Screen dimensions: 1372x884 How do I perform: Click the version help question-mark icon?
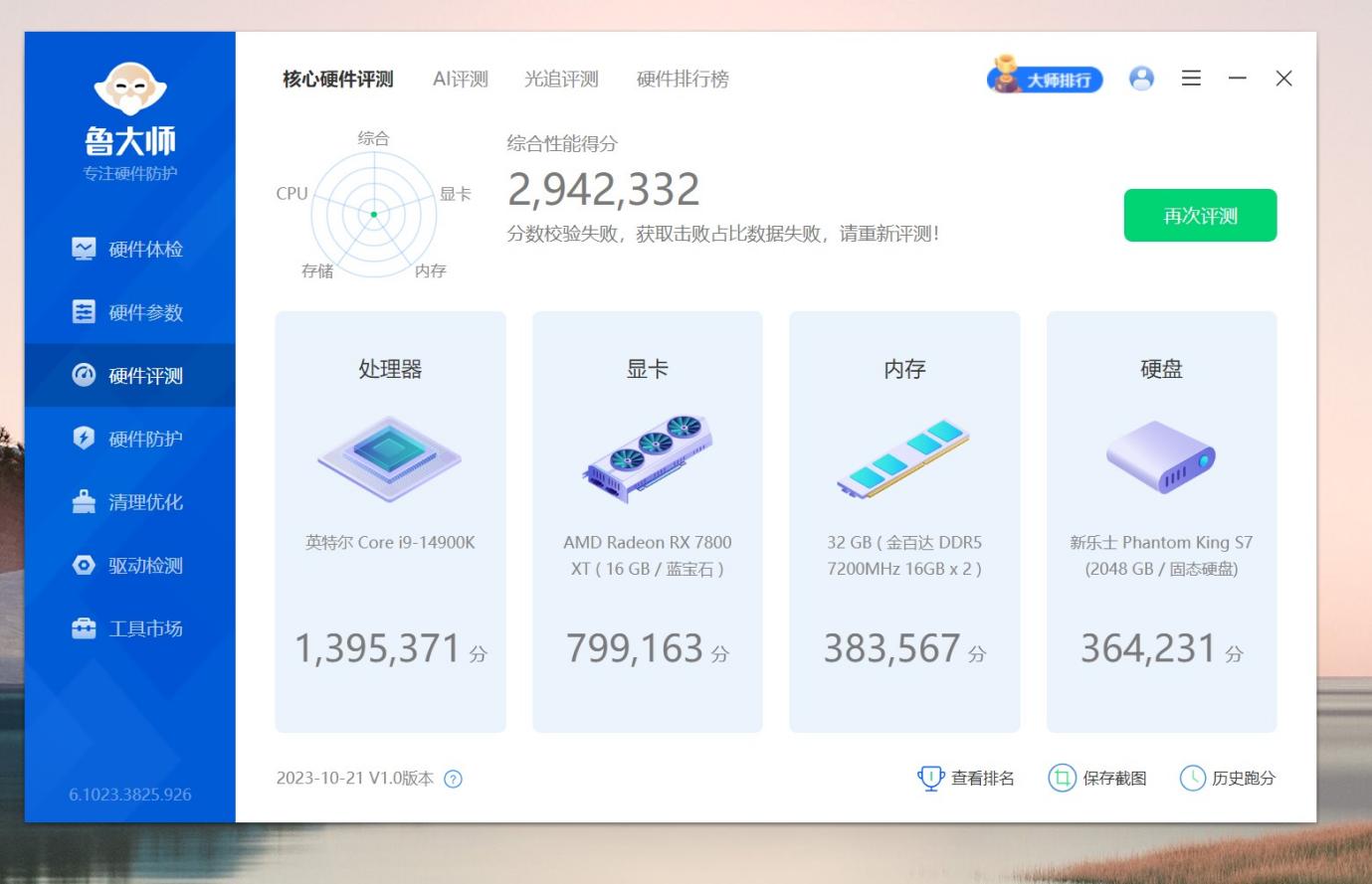(x=453, y=780)
